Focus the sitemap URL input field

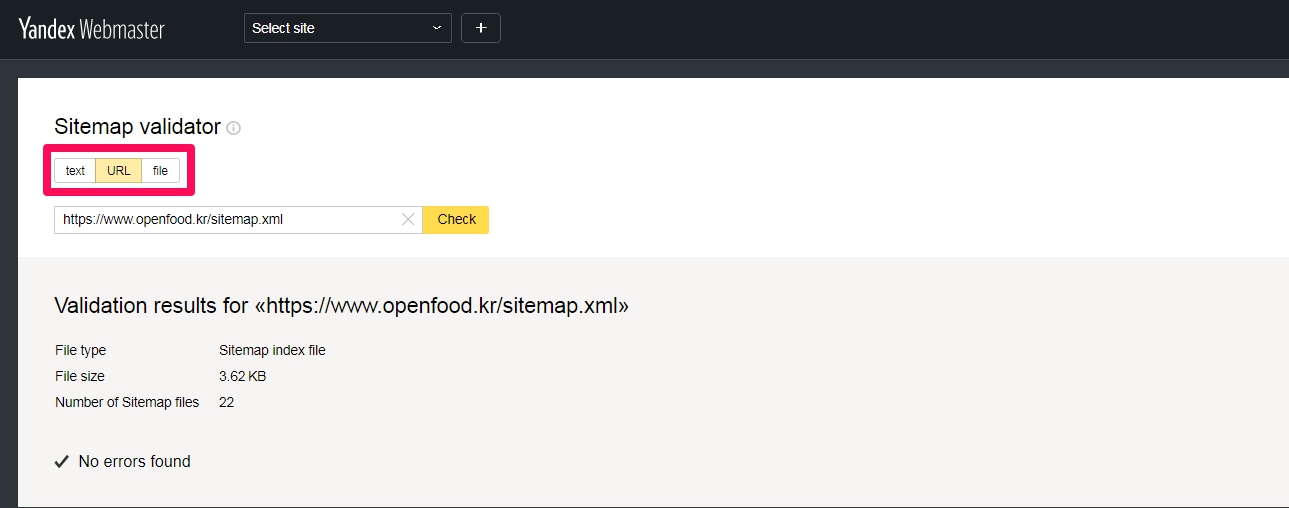225,220
